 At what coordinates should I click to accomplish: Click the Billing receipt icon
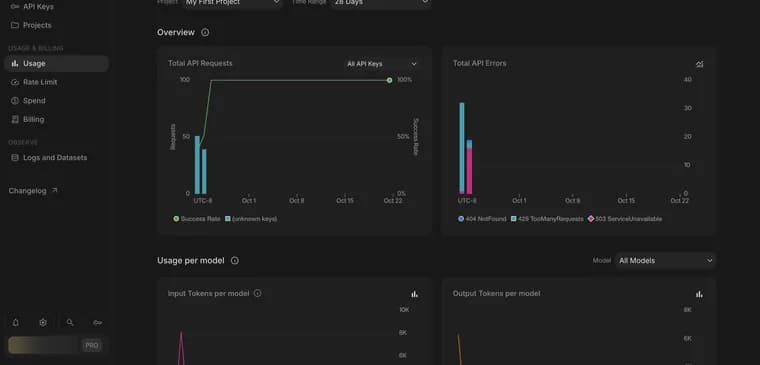click(15, 119)
